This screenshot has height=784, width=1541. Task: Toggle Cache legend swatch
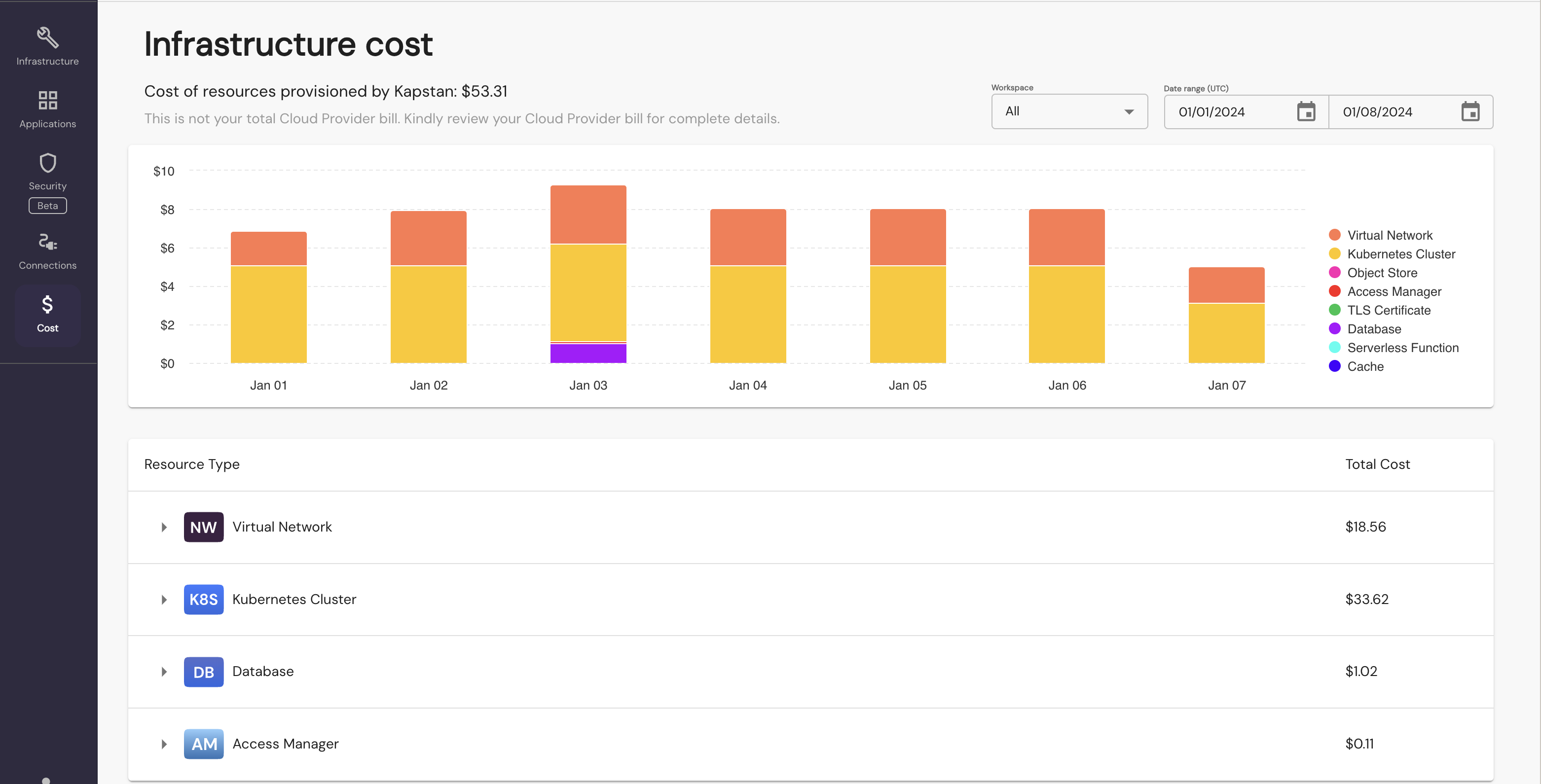[x=1335, y=366]
